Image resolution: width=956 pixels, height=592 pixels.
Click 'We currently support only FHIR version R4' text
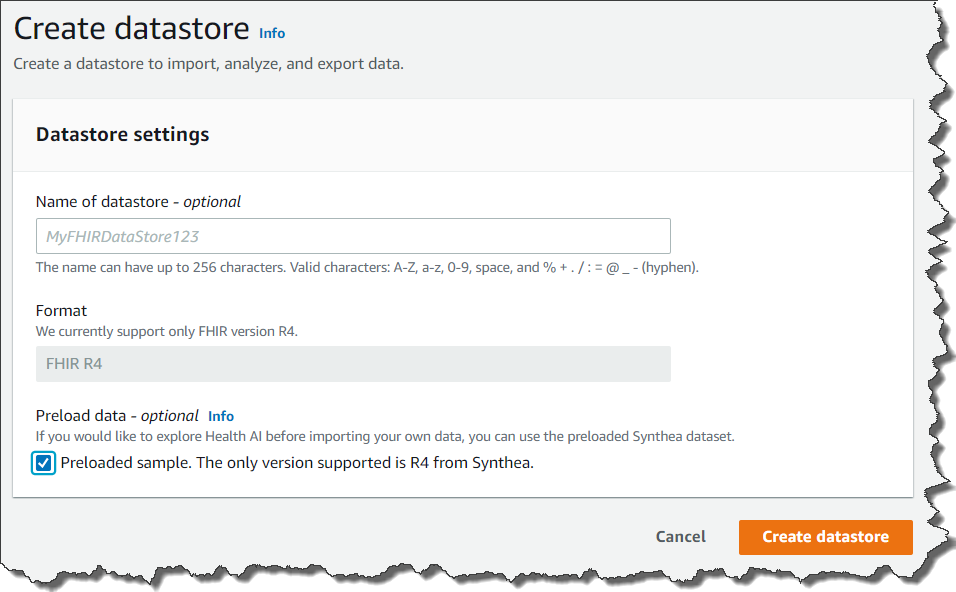[x=166, y=331]
